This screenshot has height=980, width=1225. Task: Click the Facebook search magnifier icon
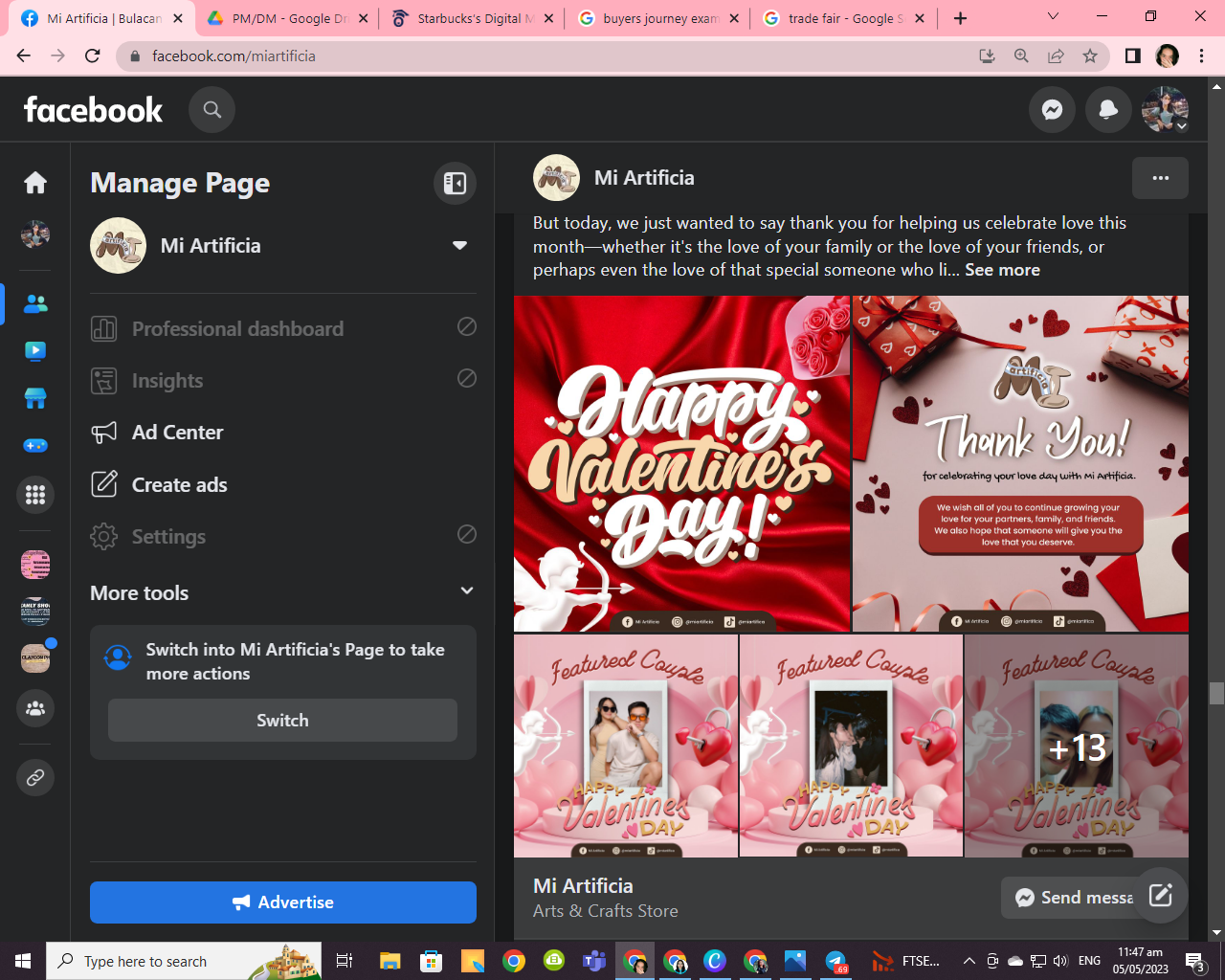click(x=212, y=110)
